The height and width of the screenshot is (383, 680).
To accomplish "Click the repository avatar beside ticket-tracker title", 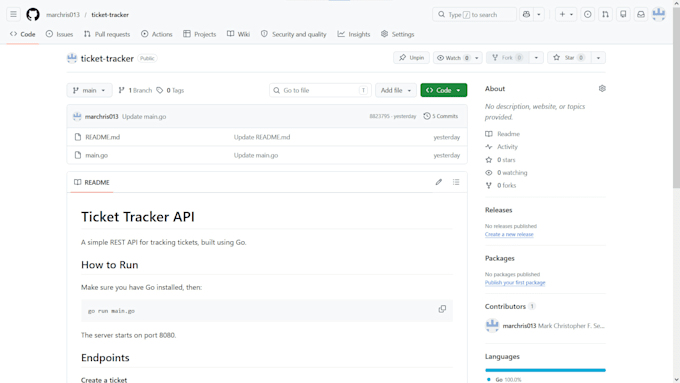I will (72, 58).
